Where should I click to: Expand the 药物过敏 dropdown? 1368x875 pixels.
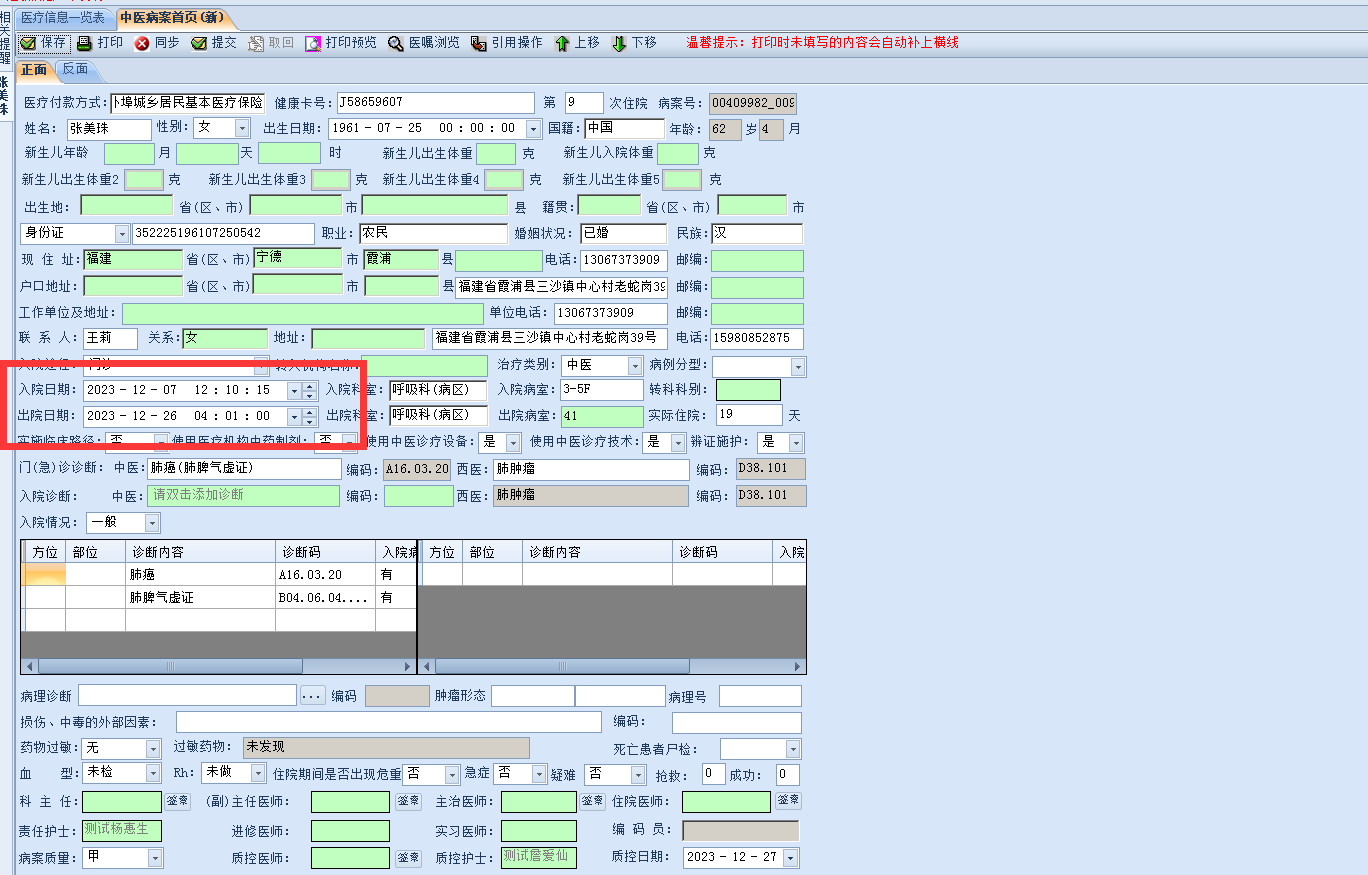tap(153, 748)
